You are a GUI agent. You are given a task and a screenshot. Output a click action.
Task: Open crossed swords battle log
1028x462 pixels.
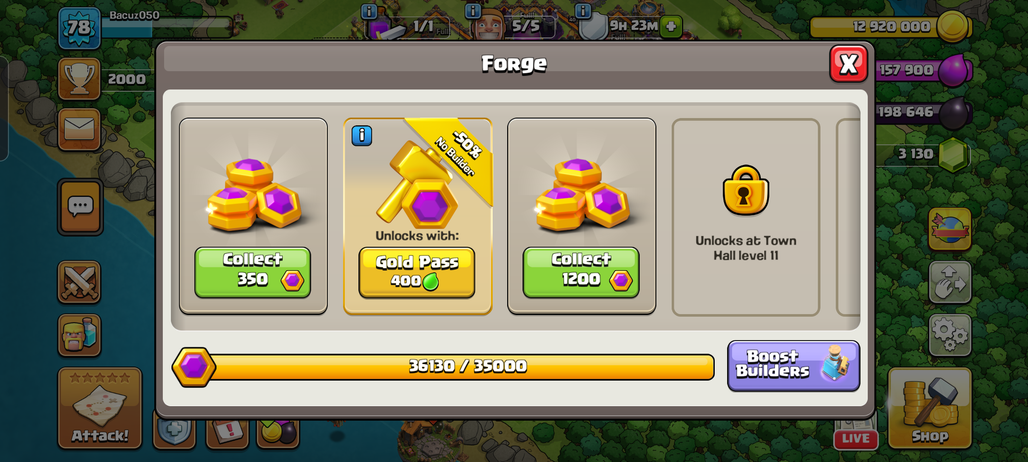79,282
